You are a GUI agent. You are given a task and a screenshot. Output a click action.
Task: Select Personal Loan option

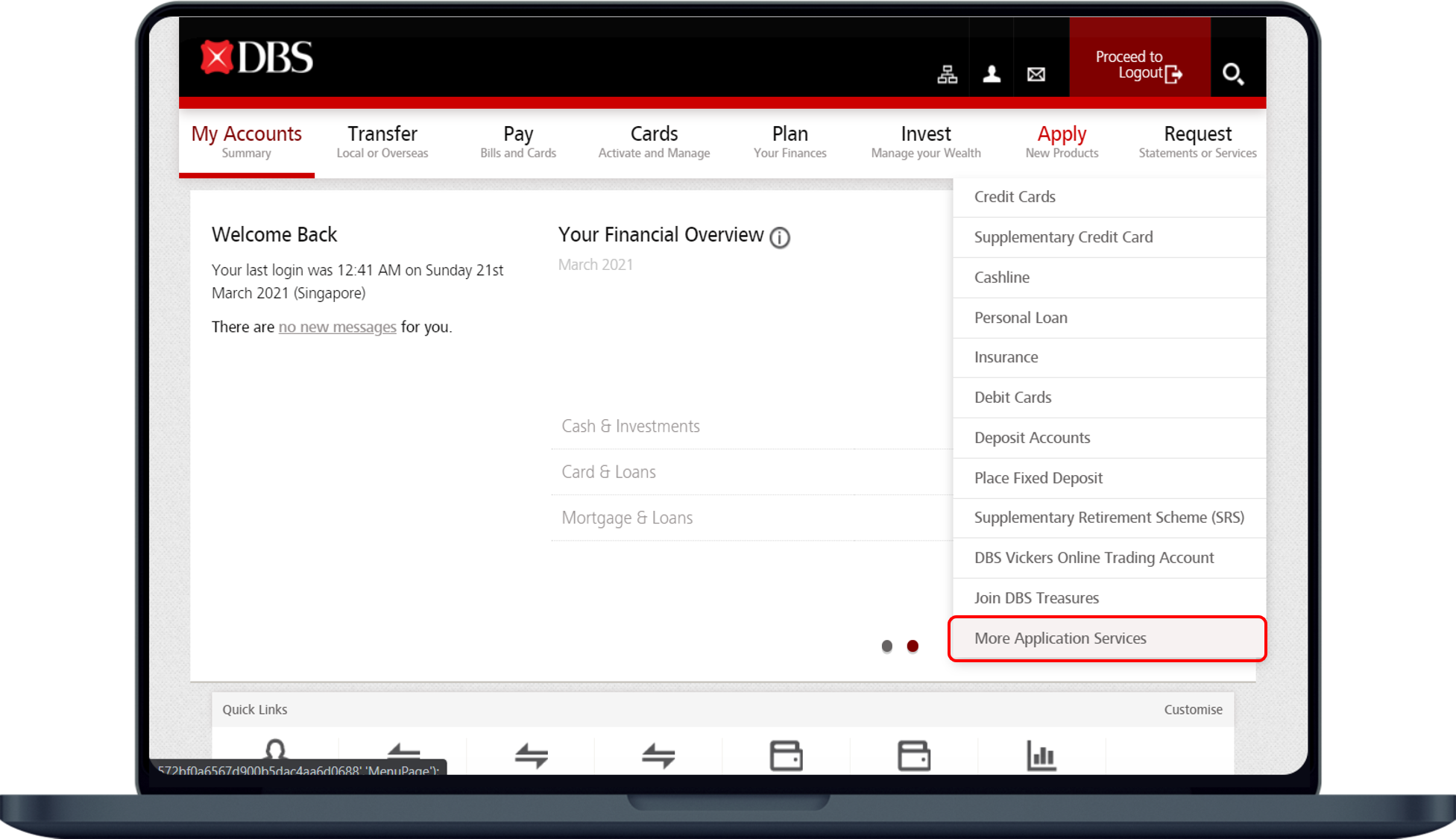1109,318
